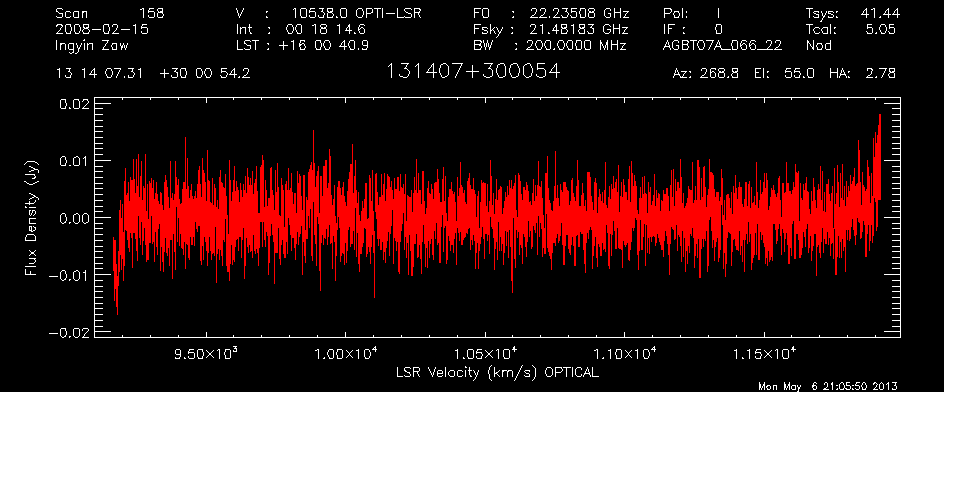The height and width of the screenshot is (490, 962).
Task: Click project code AGBT07A_066_22
Action: pos(722,45)
